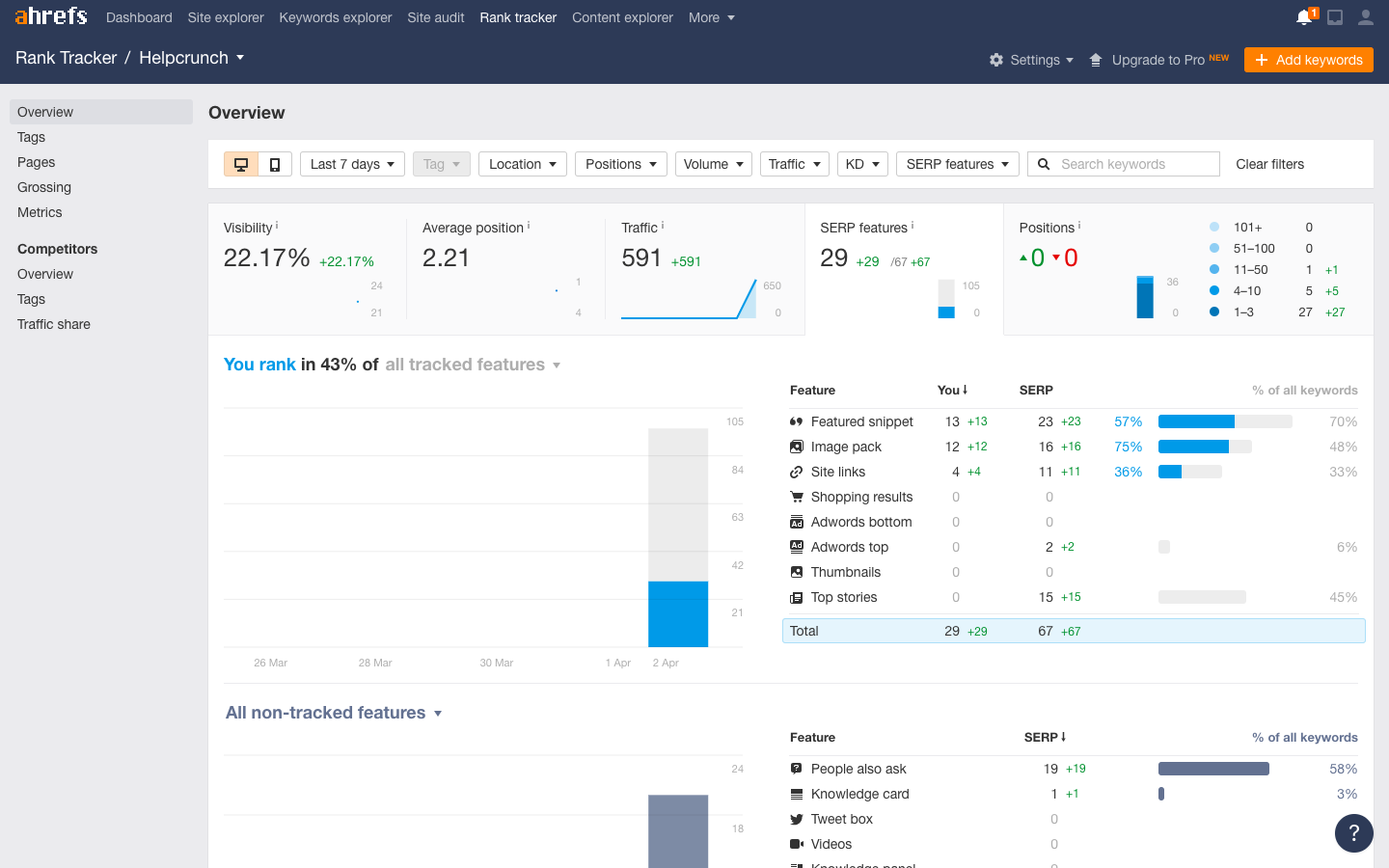The width and height of the screenshot is (1389, 868).
Task: Click the Upgrade to Pro arrow icon
Action: click(x=1096, y=60)
